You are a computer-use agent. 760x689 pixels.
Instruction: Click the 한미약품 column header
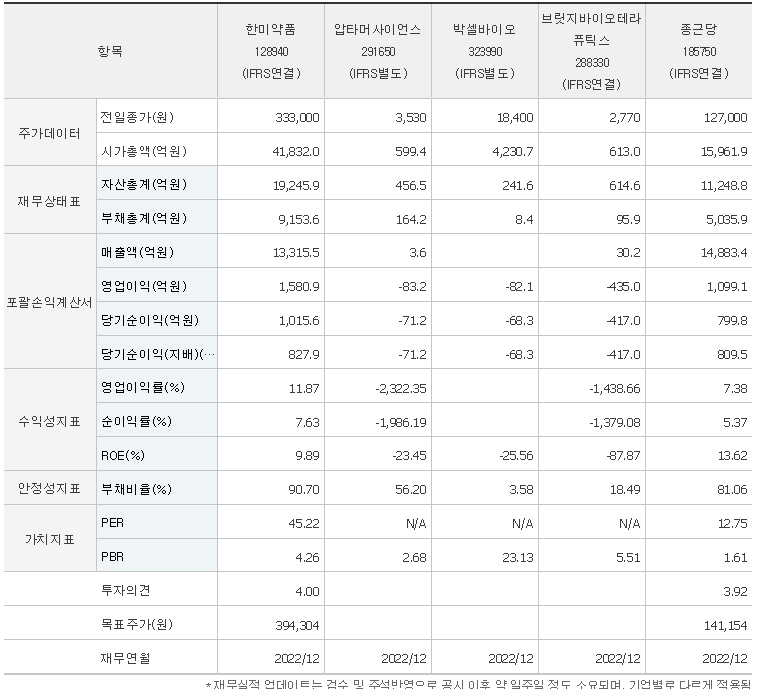271,51
